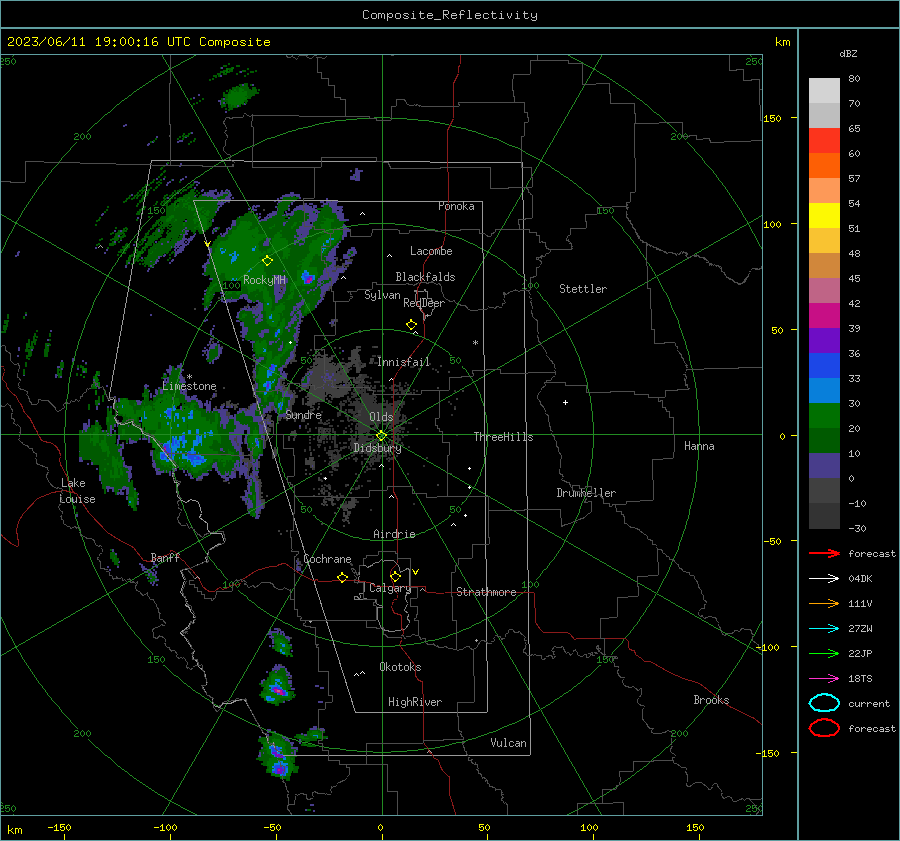Image resolution: width=900 pixels, height=841 pixels.
Task: Click the cyan current ellipse icon
Action: point(824,703)
